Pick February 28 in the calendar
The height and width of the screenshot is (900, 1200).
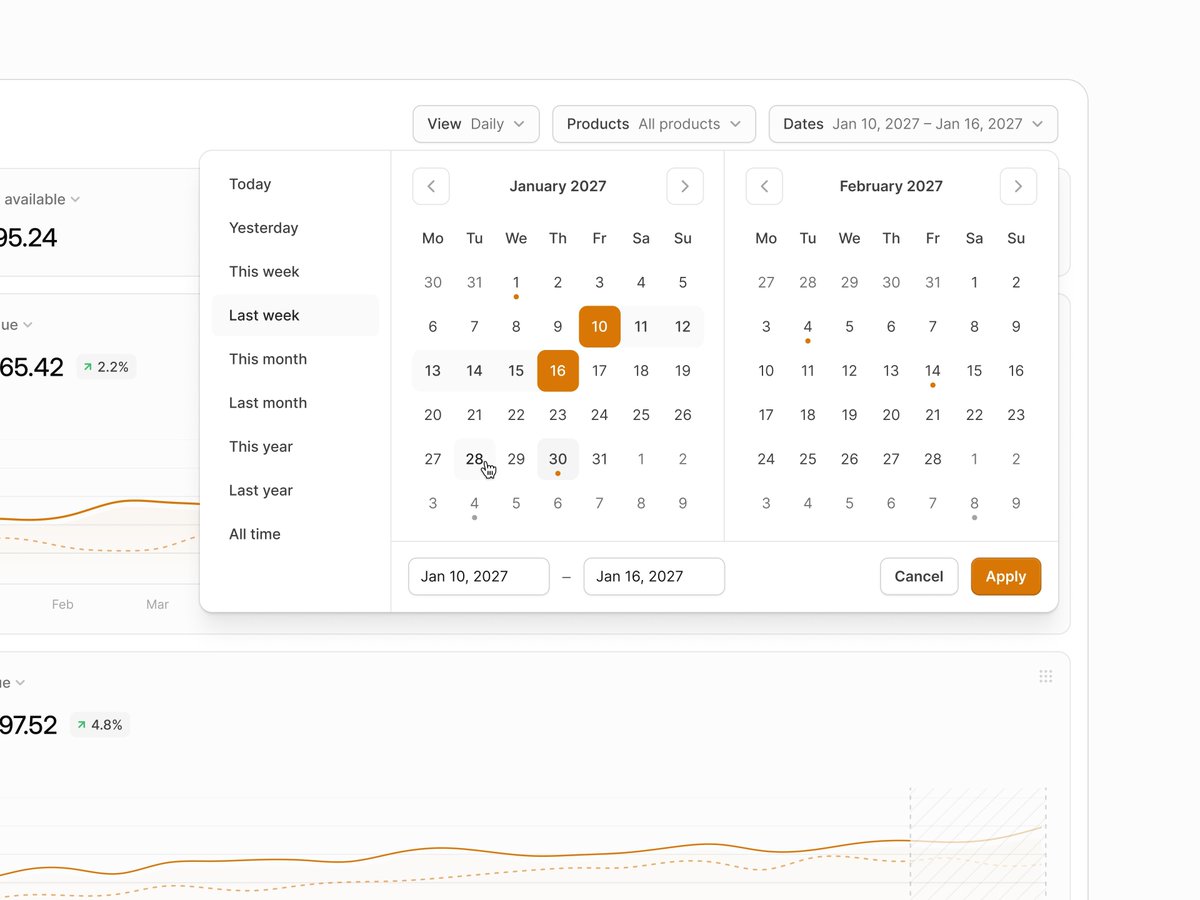pos(933,459)
